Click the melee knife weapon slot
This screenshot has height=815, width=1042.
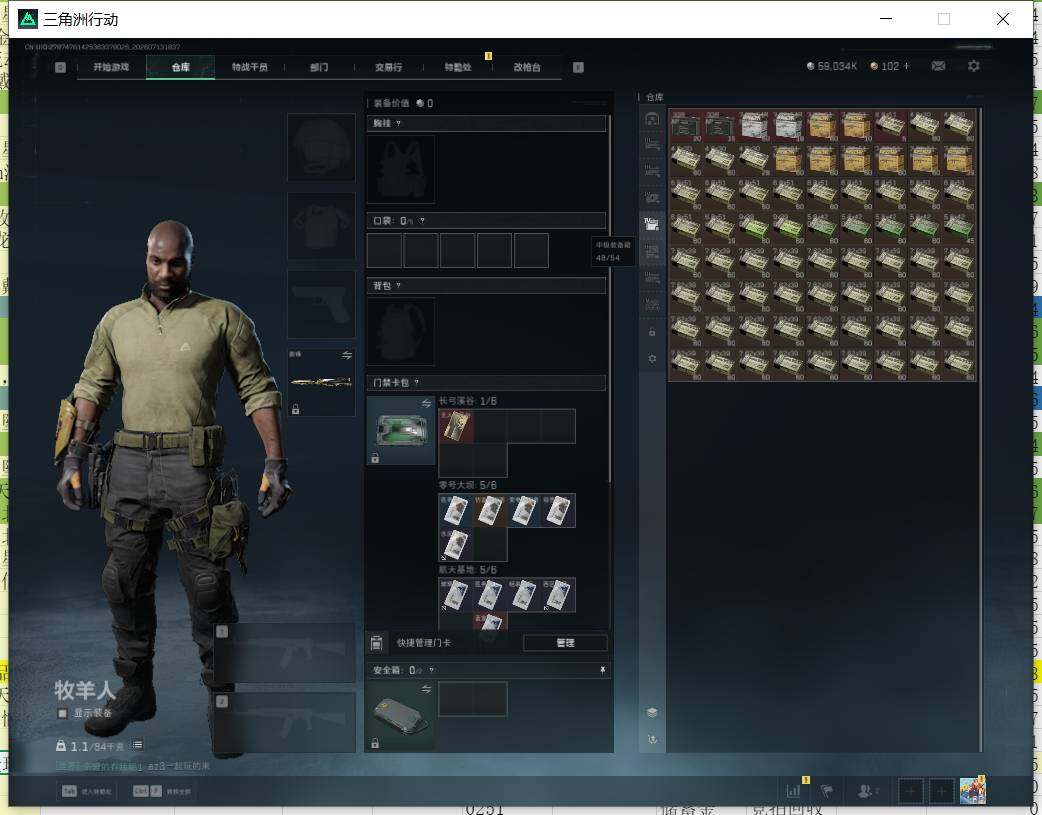click(x=321, y=382)
